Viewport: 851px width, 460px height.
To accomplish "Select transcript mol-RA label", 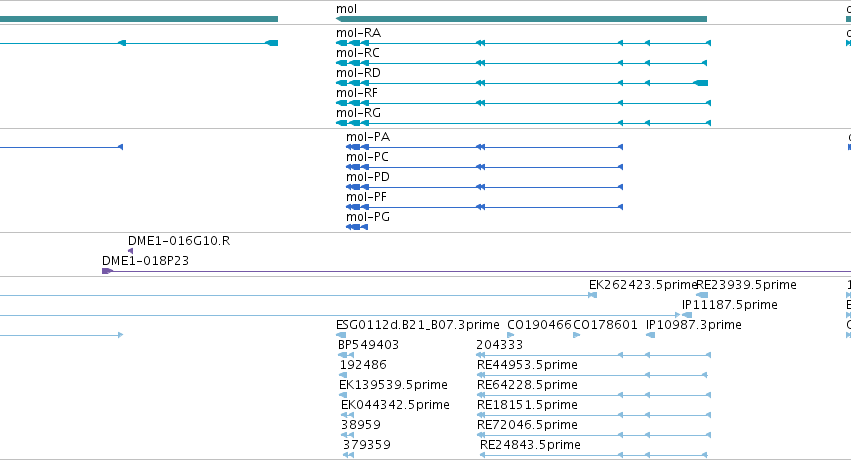I will click(x=358, y=33).
